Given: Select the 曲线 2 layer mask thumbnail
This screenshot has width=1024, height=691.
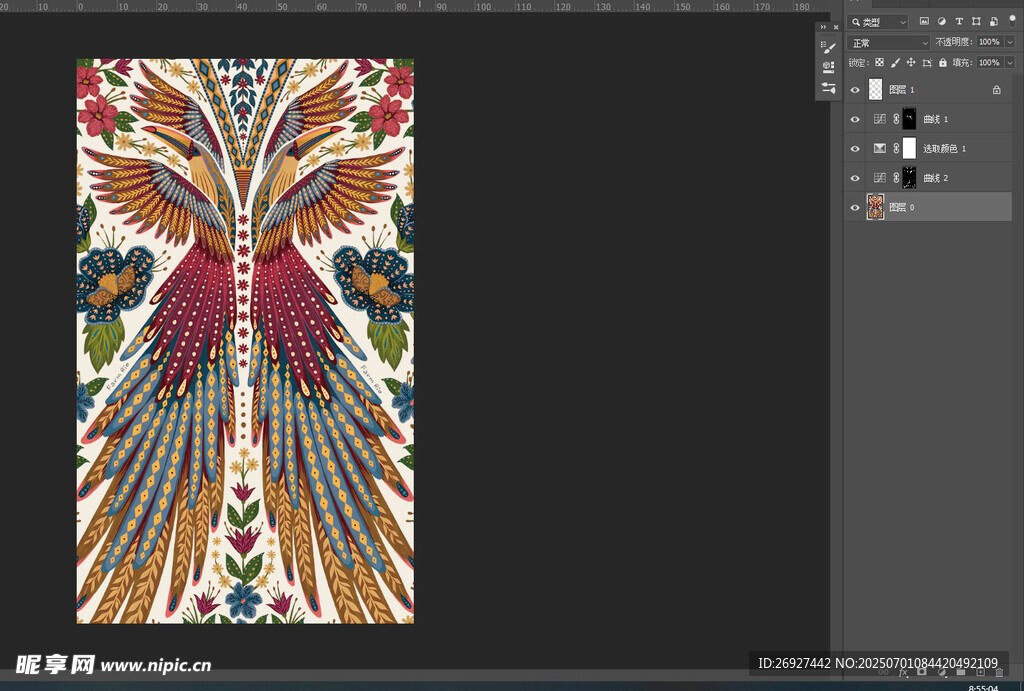Looking at the screenshot, I should [909, 178].
